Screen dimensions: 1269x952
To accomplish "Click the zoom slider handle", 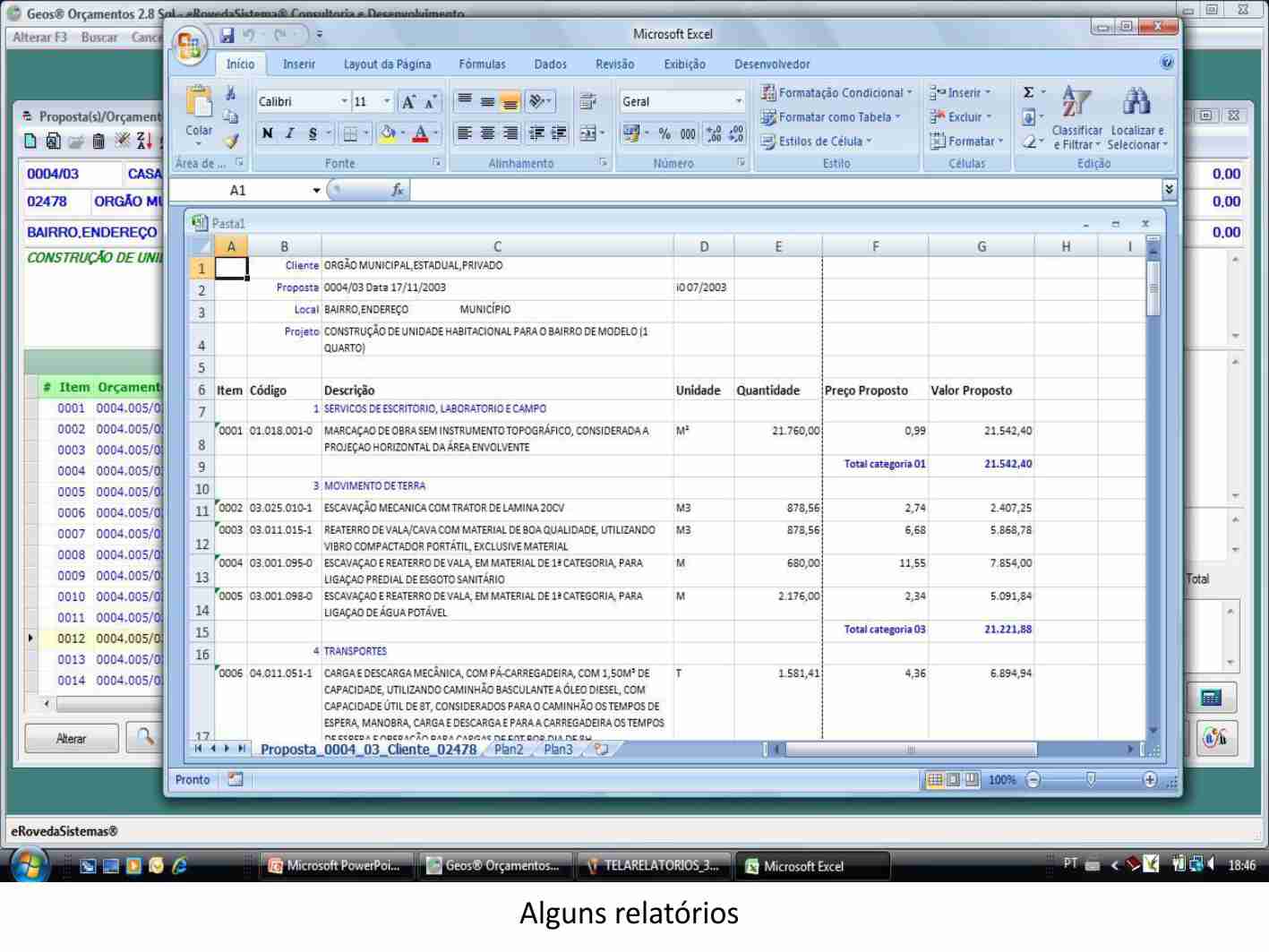I will click(1091, 780).
